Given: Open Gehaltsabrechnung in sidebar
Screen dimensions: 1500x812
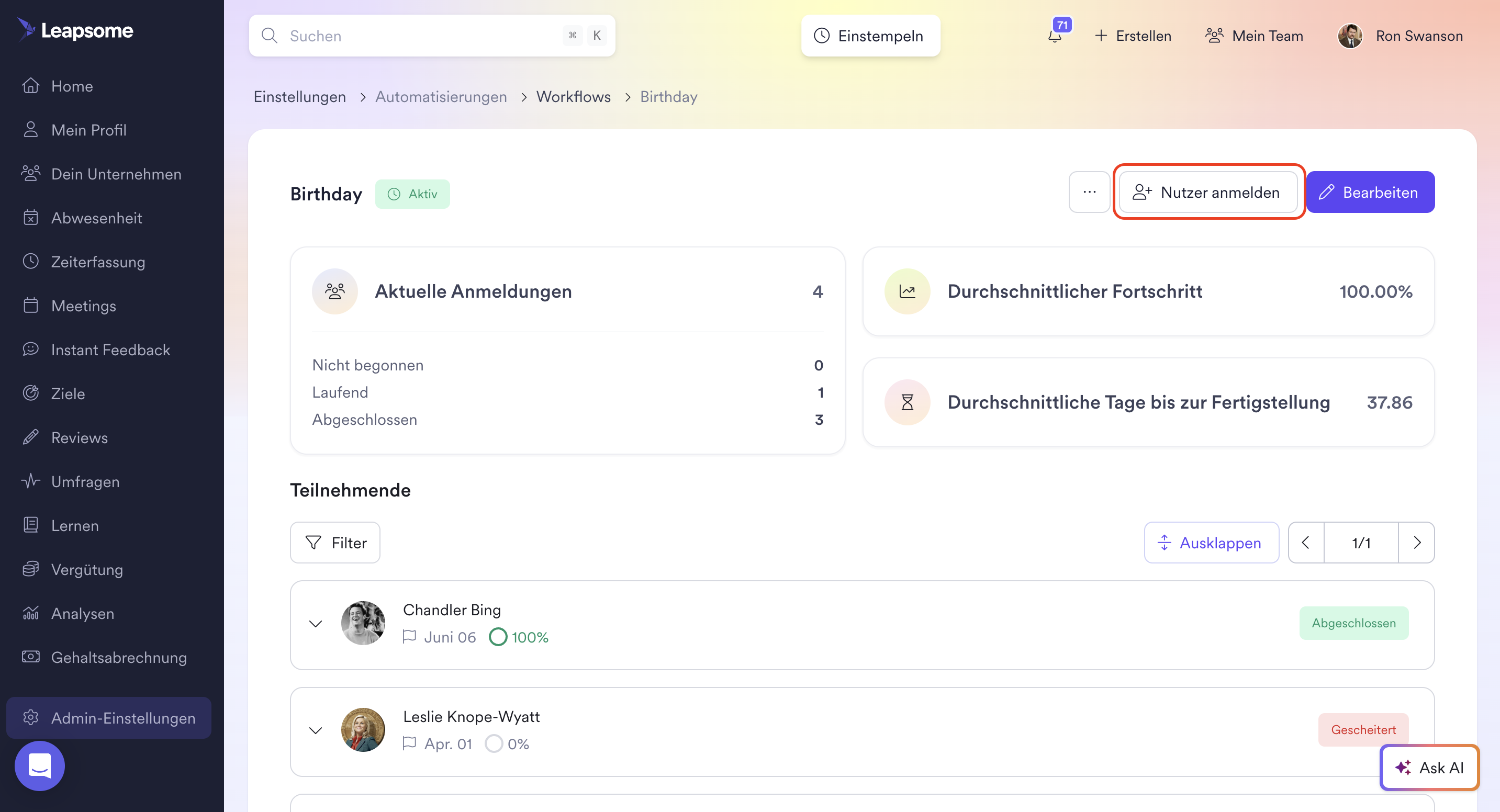Looking at the screenshot, I should point(119,657).
